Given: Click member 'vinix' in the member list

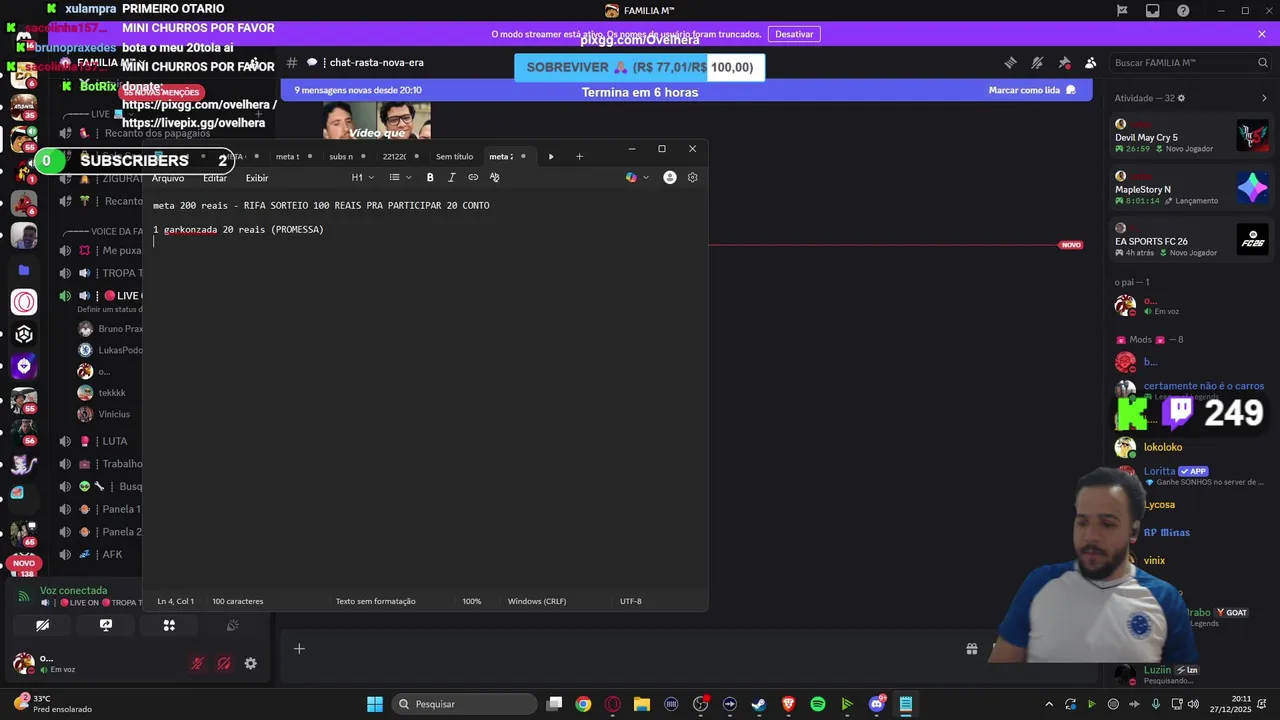Looking at the screenshot, I should click(x=1154, y=560).
